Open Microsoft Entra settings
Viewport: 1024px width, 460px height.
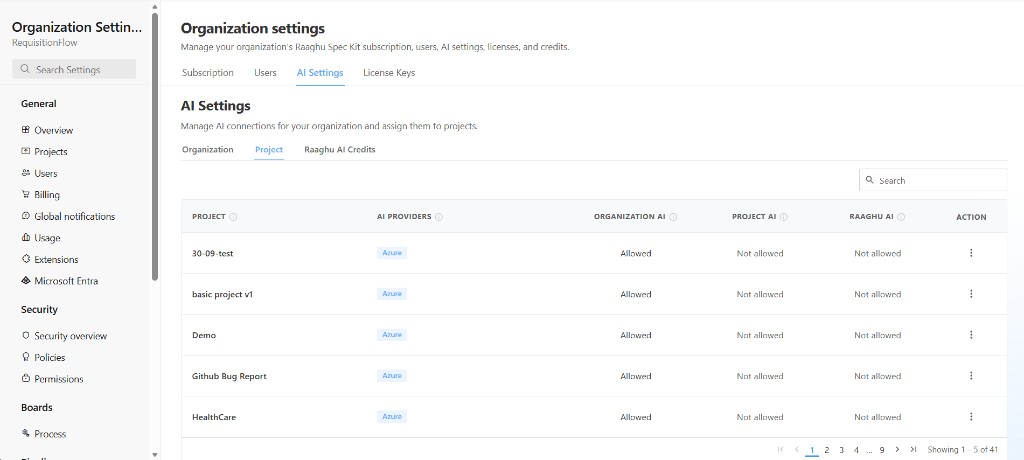pos(59,281)
